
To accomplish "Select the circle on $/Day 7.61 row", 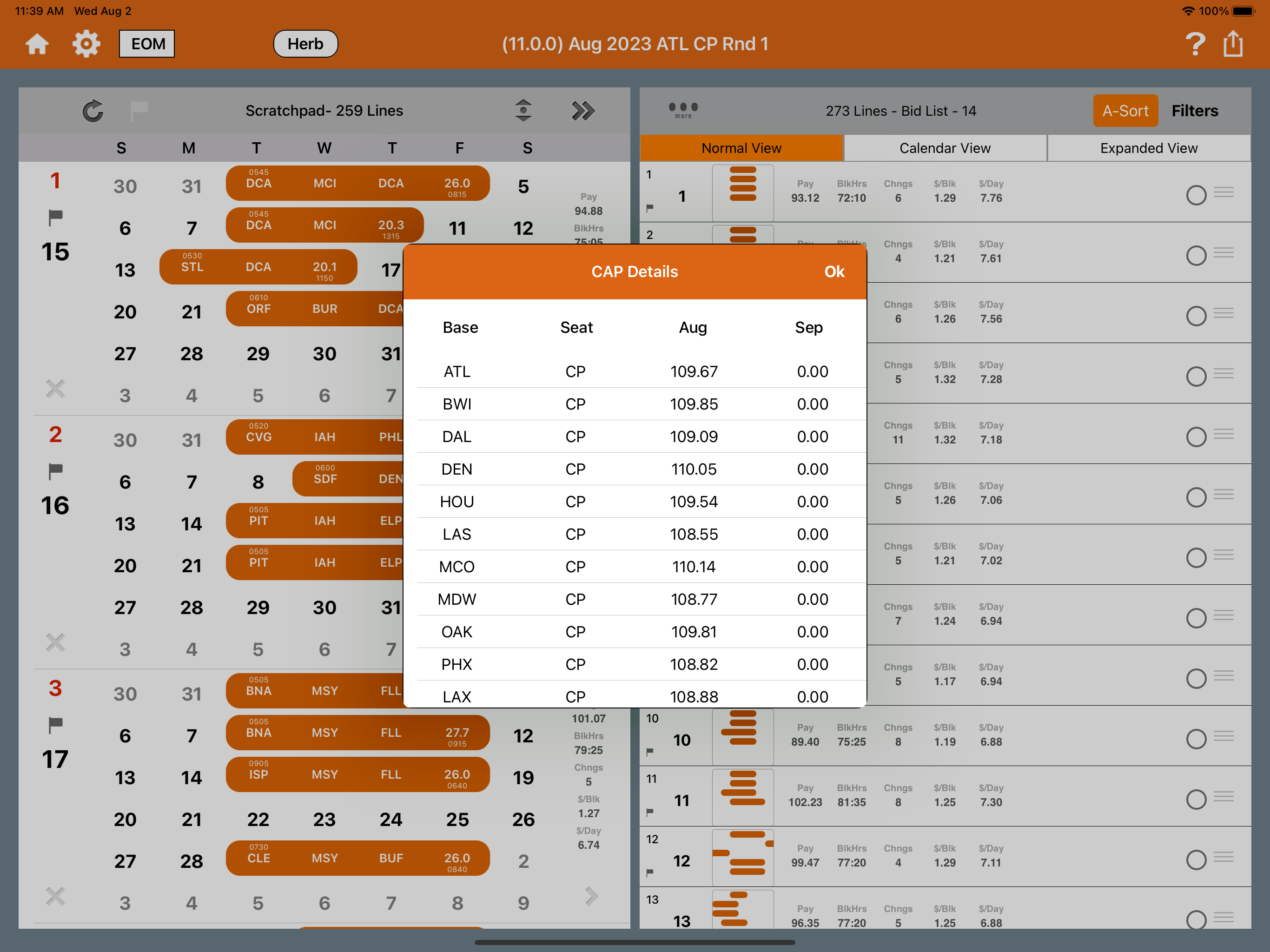I will coord(1196,256).
